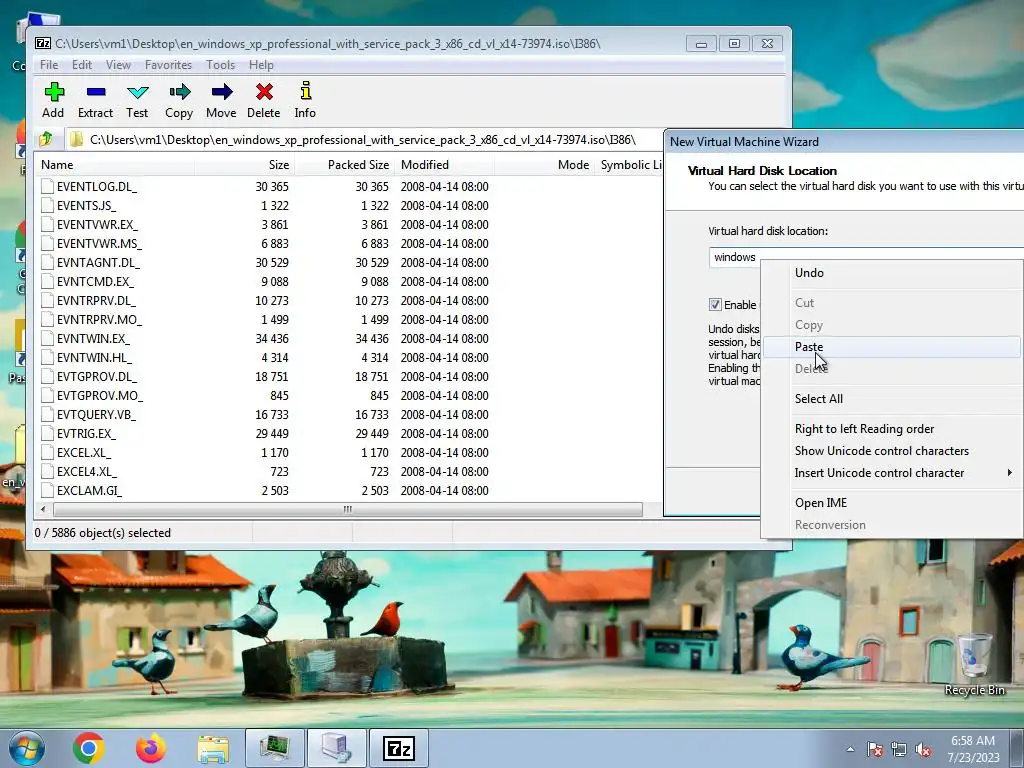The width and height of the screenshot is (1024, 768).
Task: Open Windows Explorer from taskbar
Action: [213, 749]
